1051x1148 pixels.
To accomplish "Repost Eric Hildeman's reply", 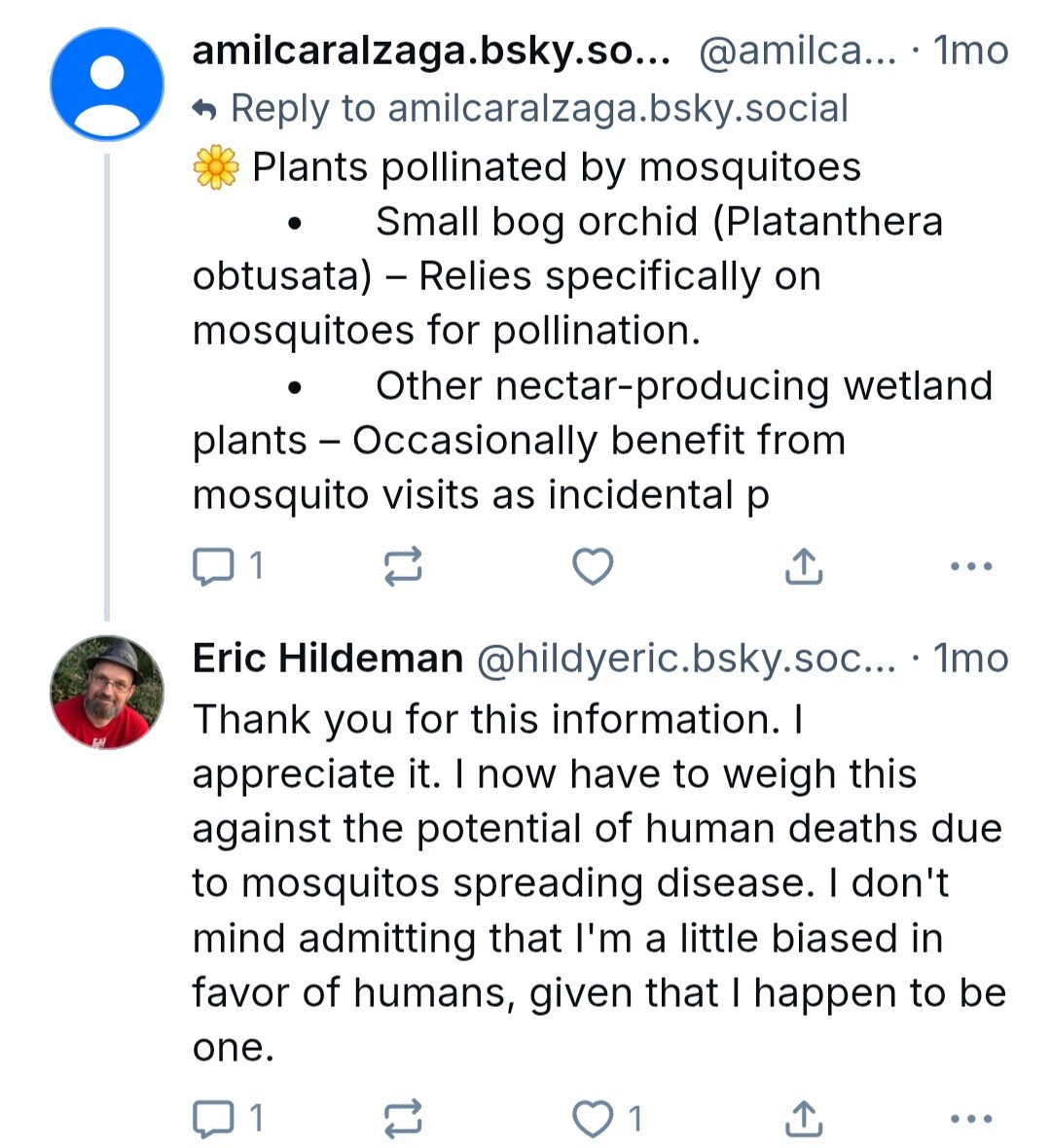I will (403, 1118).
